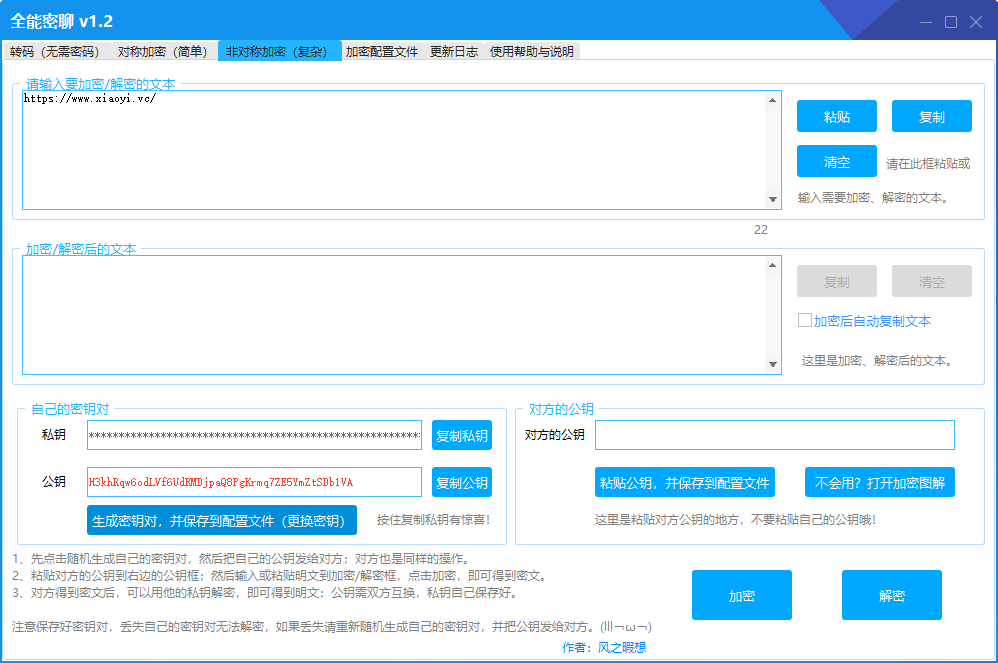Open the 对称加密（简单）tab
Viewport: 998px width, 663px height.
[x=162, y=51]
